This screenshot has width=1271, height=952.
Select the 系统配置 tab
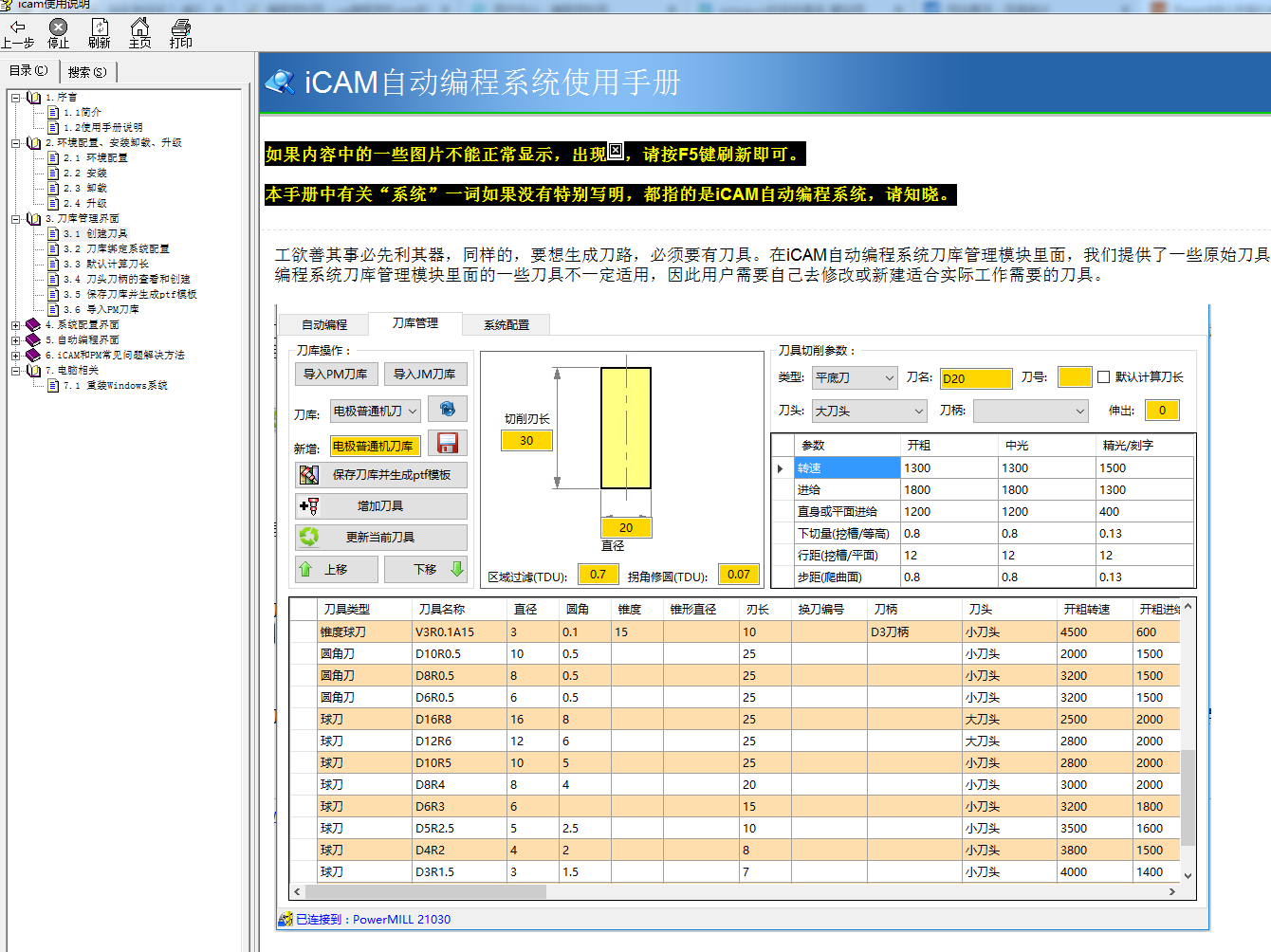[x=507, y=324]
